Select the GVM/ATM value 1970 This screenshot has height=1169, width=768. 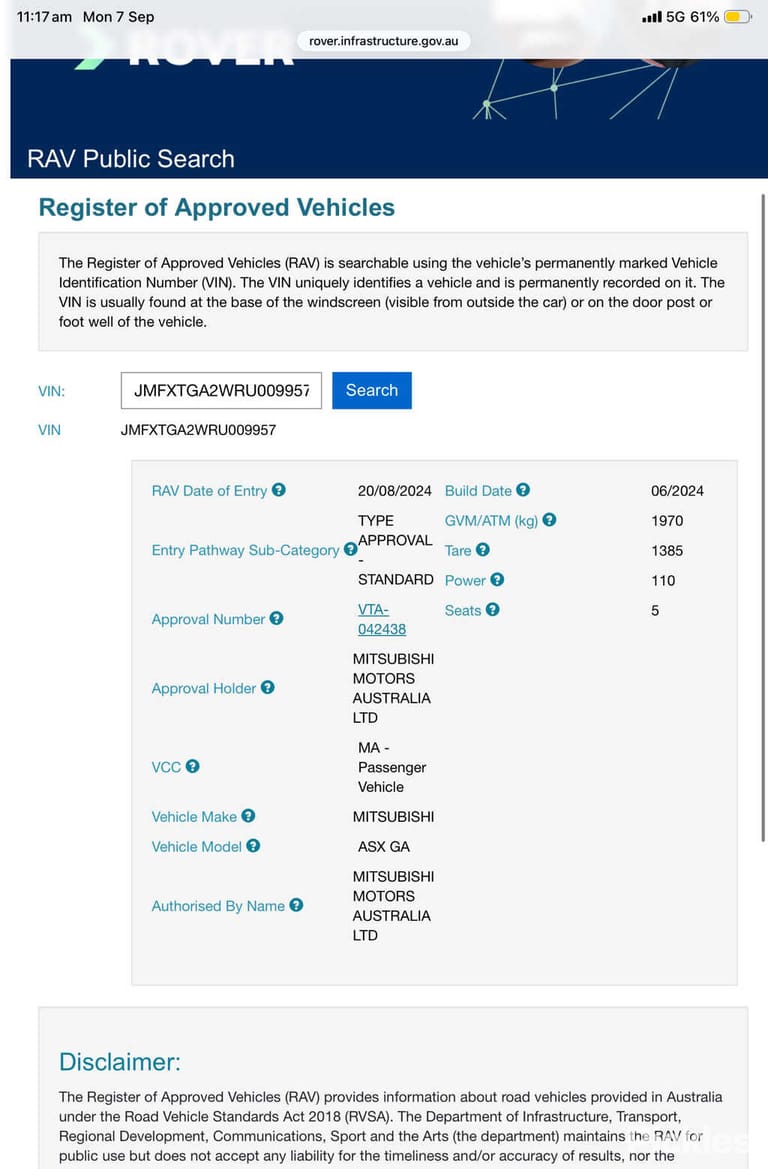(667, 520)
